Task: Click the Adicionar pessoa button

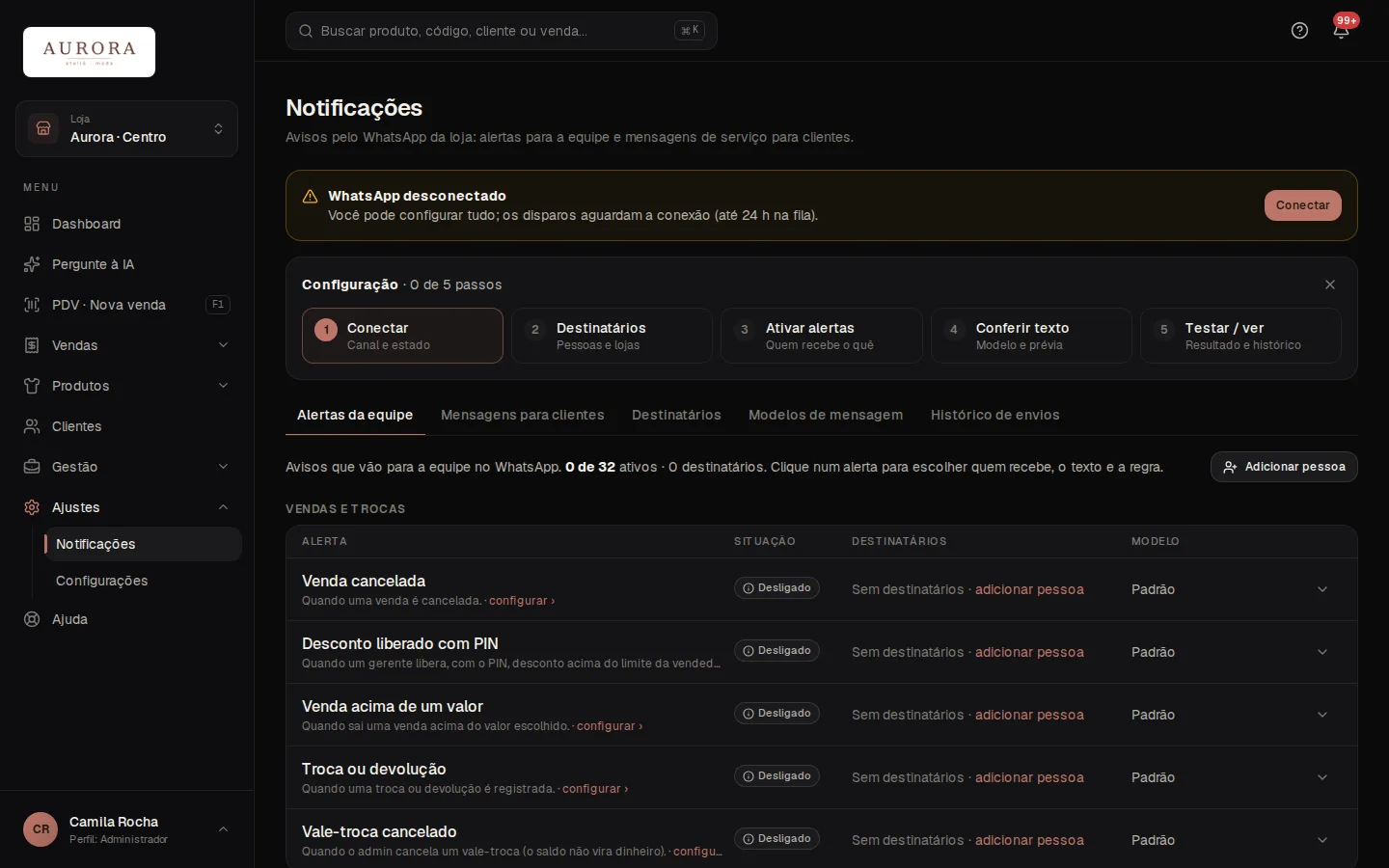Action: point(1284,467)
